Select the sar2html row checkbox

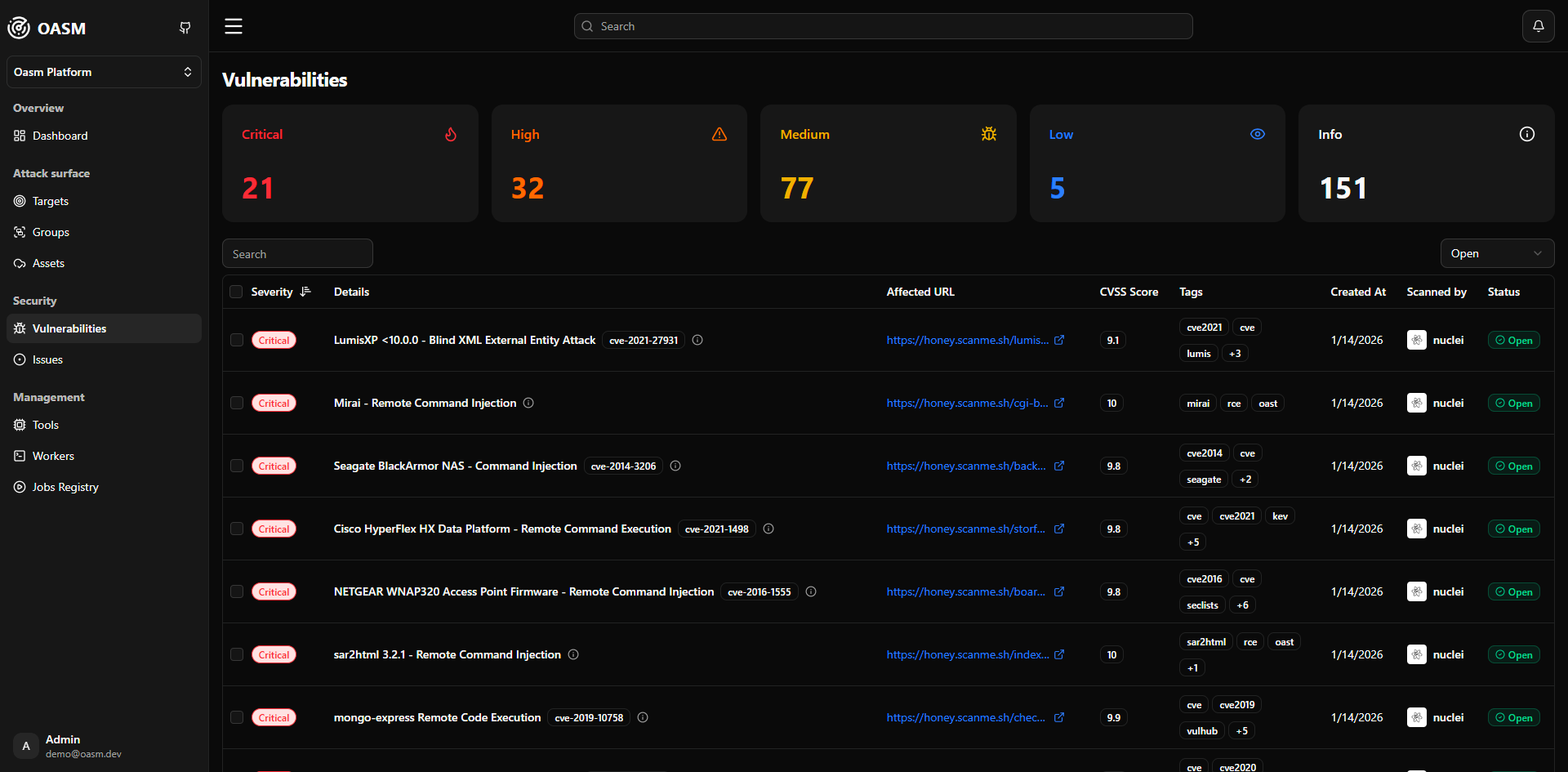click(x=237, y=654)
